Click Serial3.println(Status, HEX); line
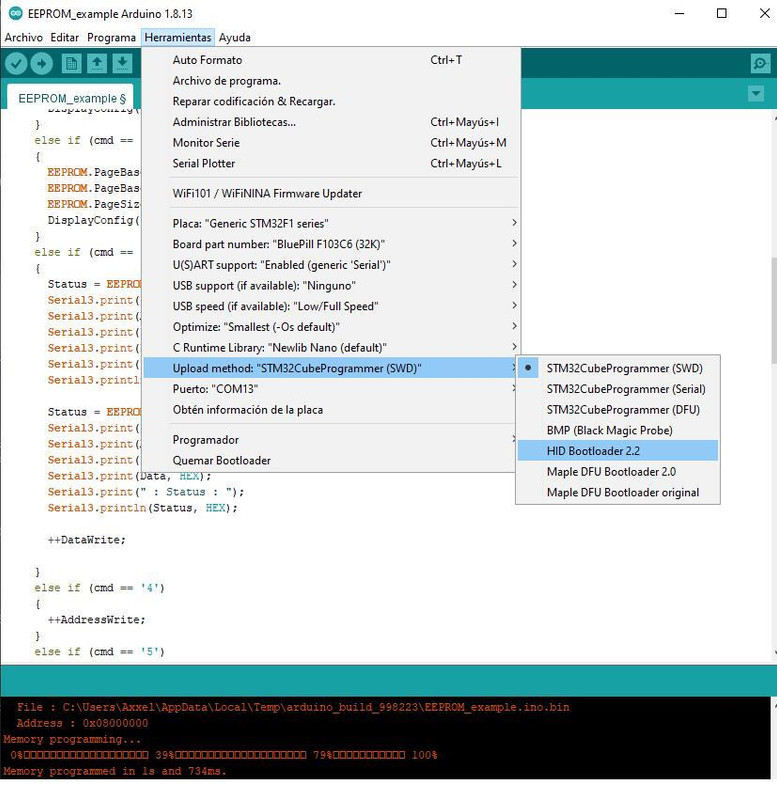Image resolution: width=777 pixels, height=800 pixels. (x=142, y=508)
